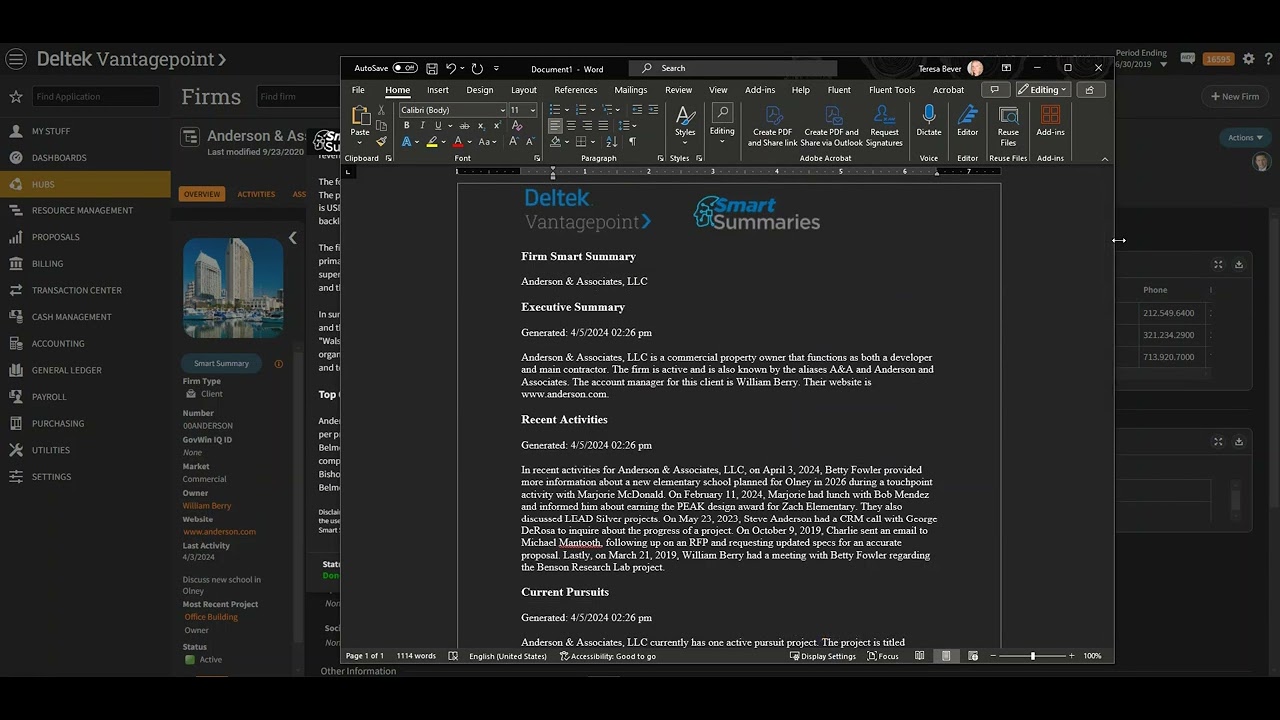Toggle Superscript formatting
Viewport: 1280px width, 720px height.
[x=495, y=126]
